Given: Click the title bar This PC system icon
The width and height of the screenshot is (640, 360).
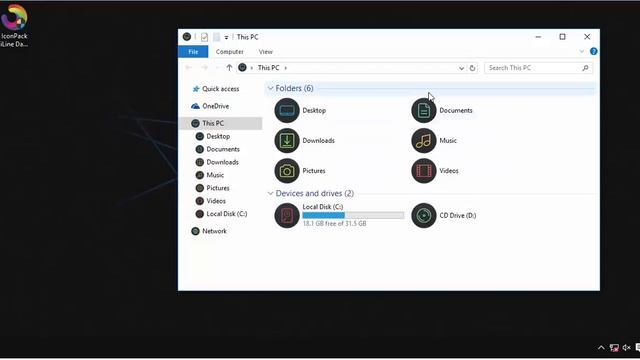Looking at the screenshot, I should [x=187, y=37].
